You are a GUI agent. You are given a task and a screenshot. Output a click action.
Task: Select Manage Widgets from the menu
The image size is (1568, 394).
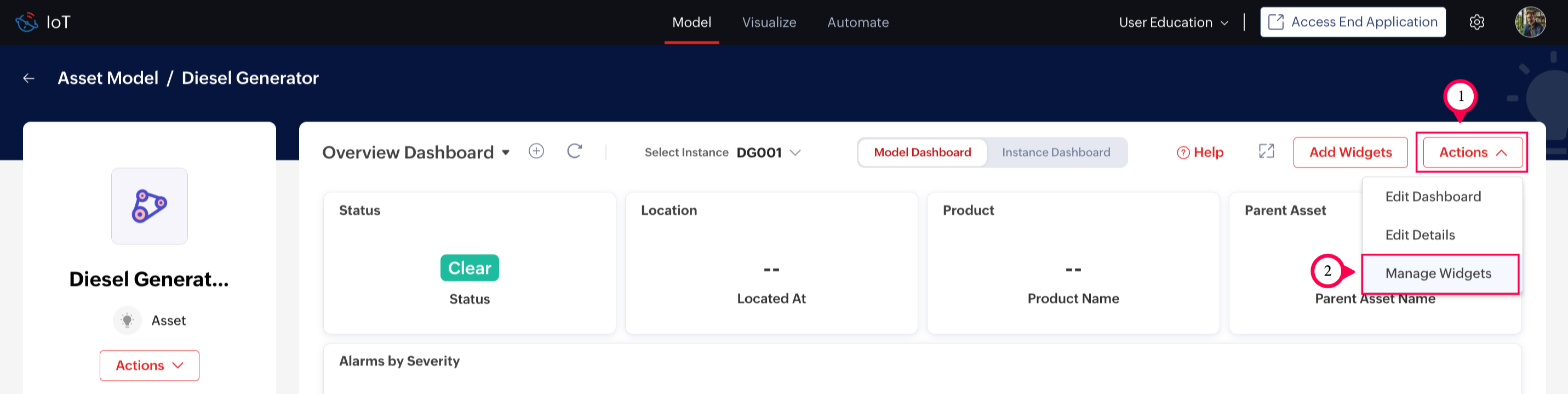(1438, 273)
